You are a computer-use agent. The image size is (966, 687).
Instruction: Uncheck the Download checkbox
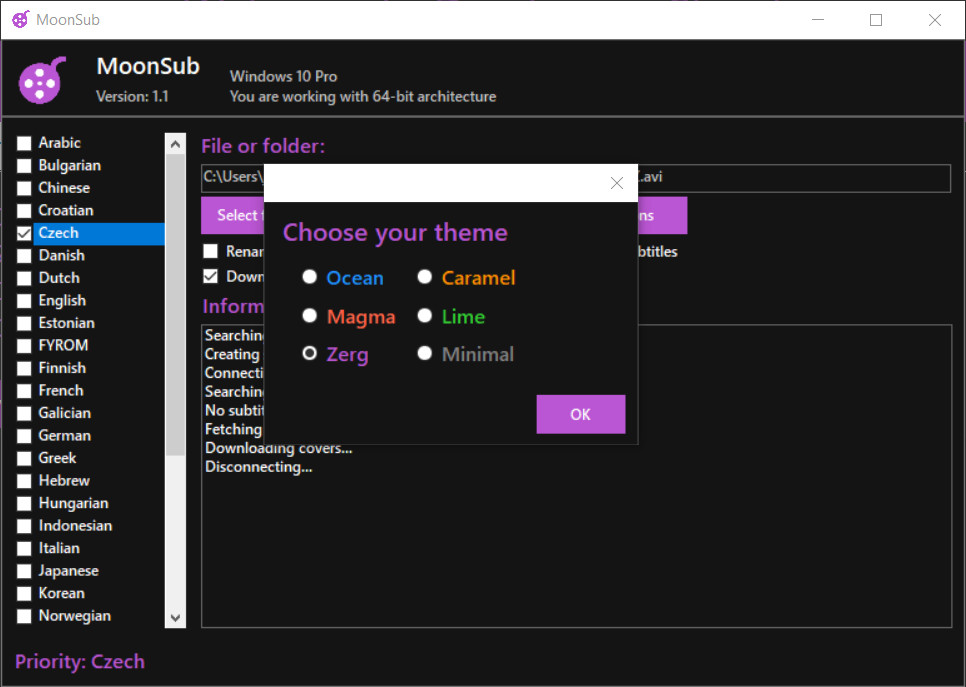click(211, 276)
